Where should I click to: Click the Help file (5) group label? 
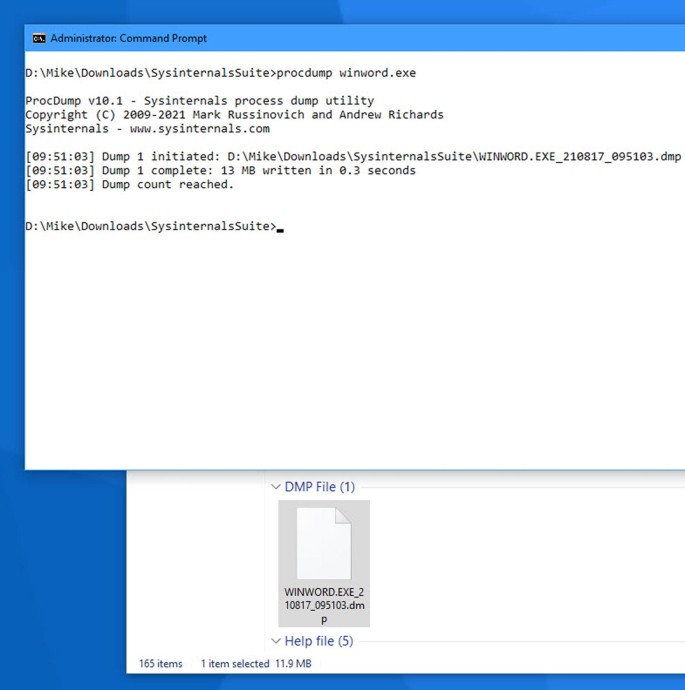[319, 641]
